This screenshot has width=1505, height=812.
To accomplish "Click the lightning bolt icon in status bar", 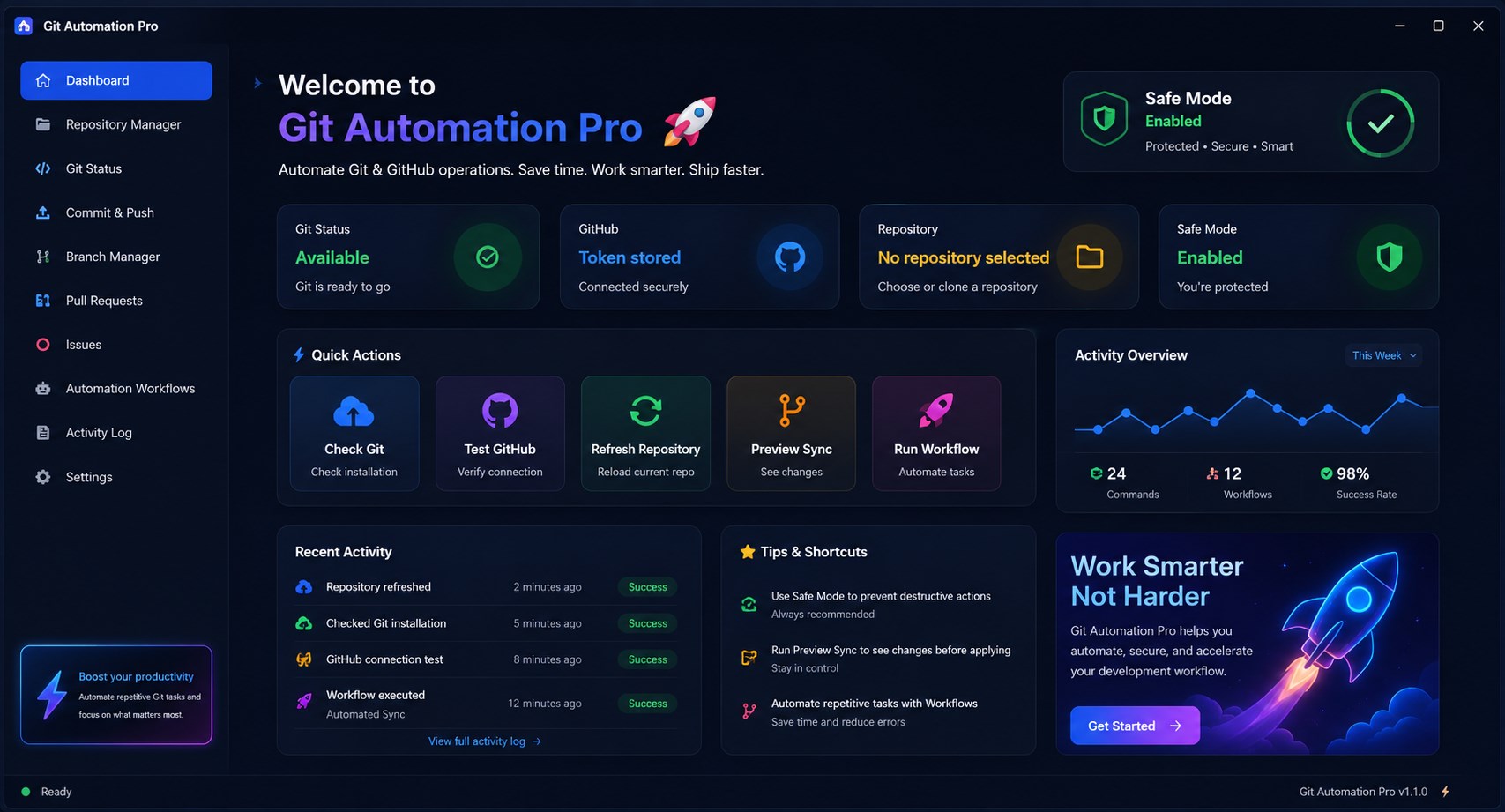I will [x=1445, y=792].
